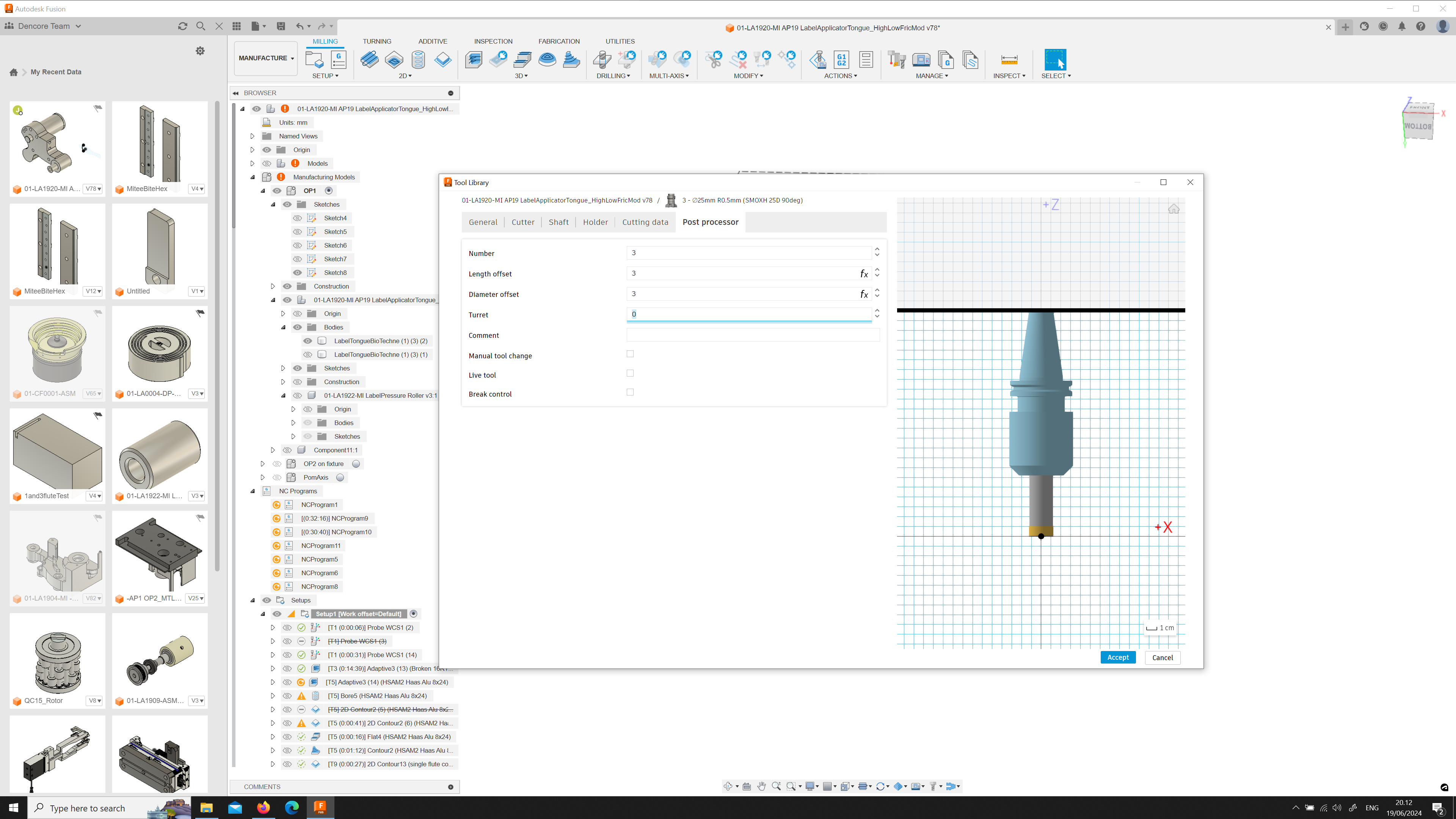Click the Tool Library icon in Manage group

pos(896,60)
